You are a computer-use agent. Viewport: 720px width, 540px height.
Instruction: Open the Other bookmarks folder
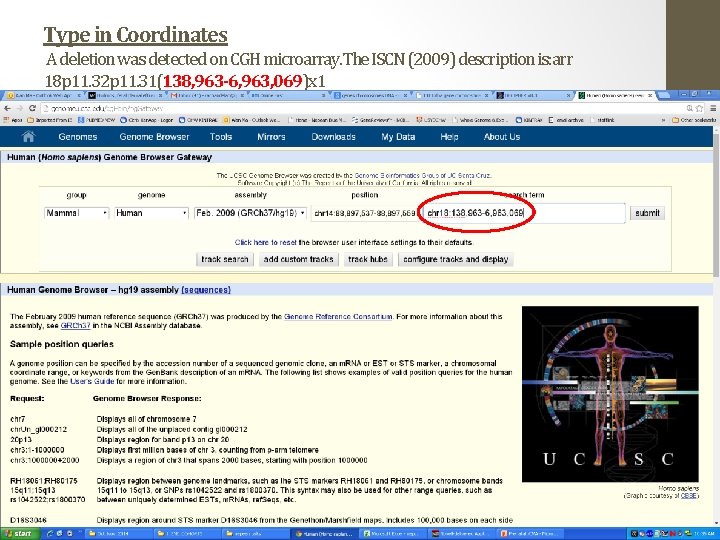[693, 120]
